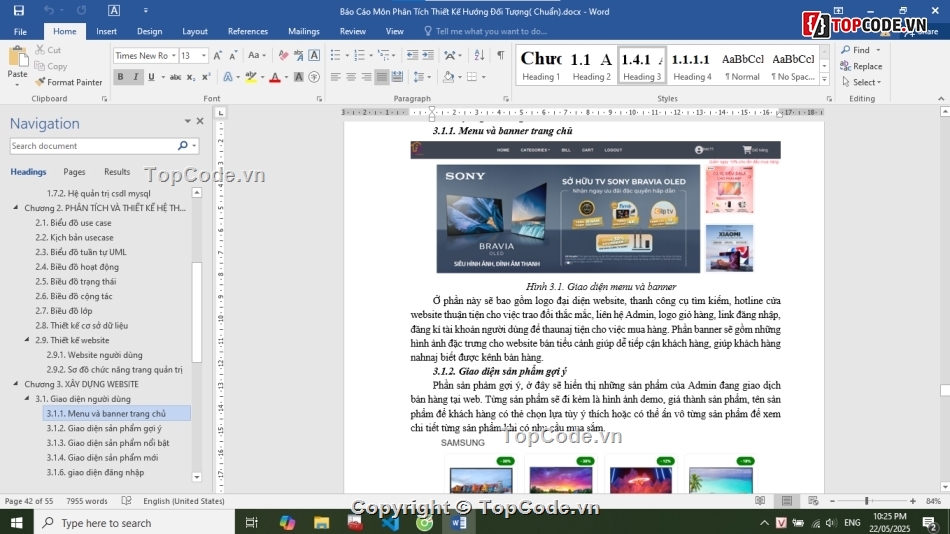Viewport: 950px width, 534px height.
Task: Collapse Chương 3 heading in navigation
Action: tap(16, 384)
